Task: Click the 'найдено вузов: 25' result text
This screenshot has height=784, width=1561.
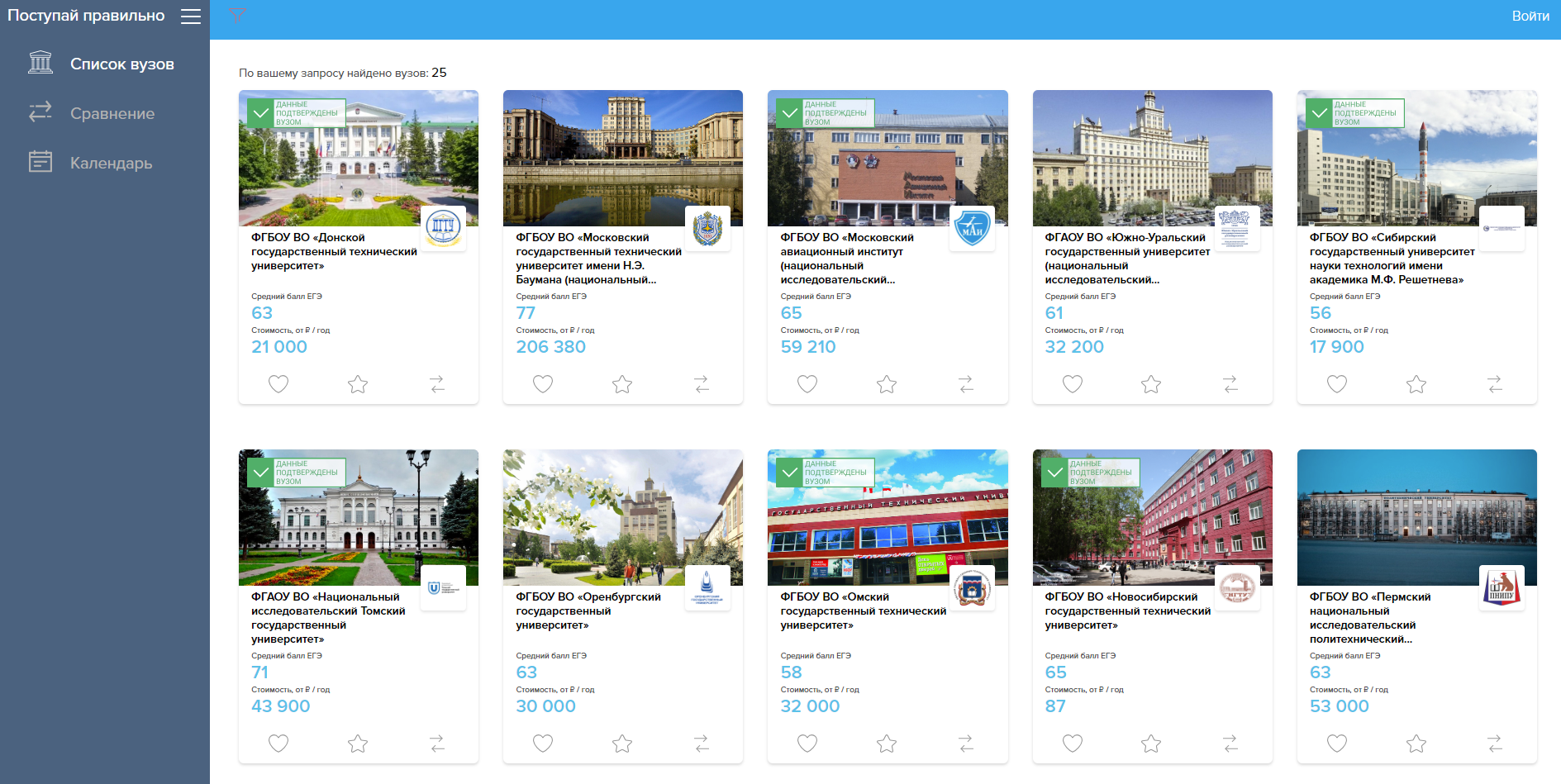Action: point(343,73)
